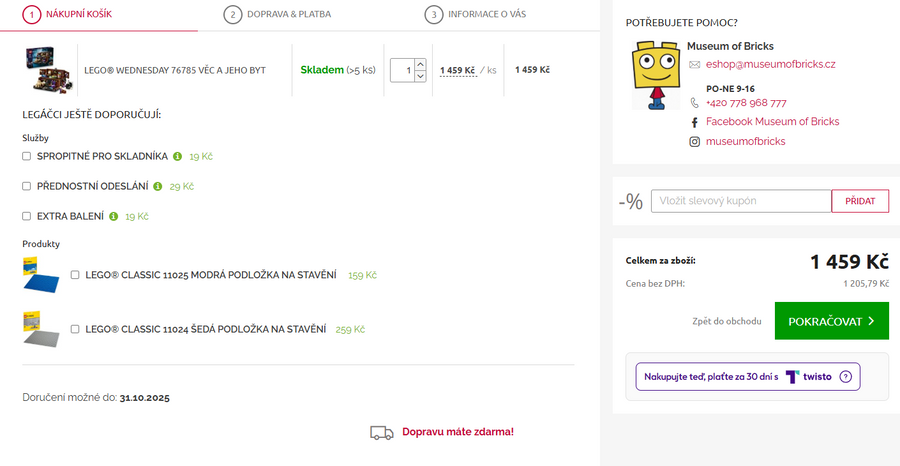The height and width of the screenshot is (466, 900).
Task: Check the Přednostní odeslání option
Action: tap(27, 186)
